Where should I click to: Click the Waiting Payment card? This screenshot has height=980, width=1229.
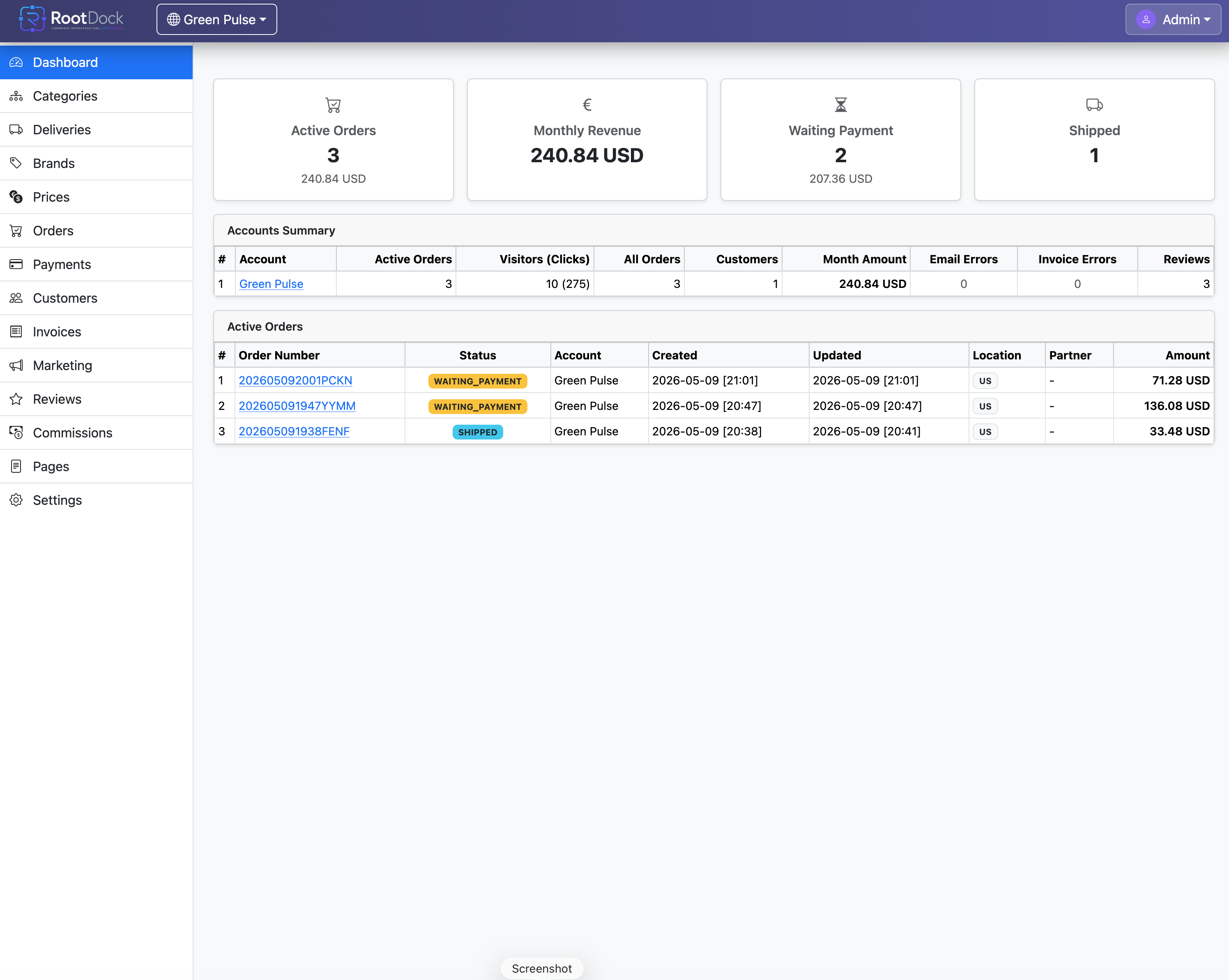click(841, 140)
